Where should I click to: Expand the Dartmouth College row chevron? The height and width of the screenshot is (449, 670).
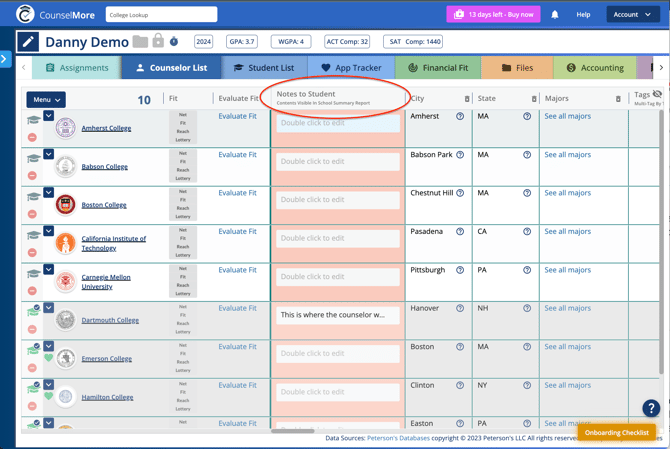pos(49,308)
